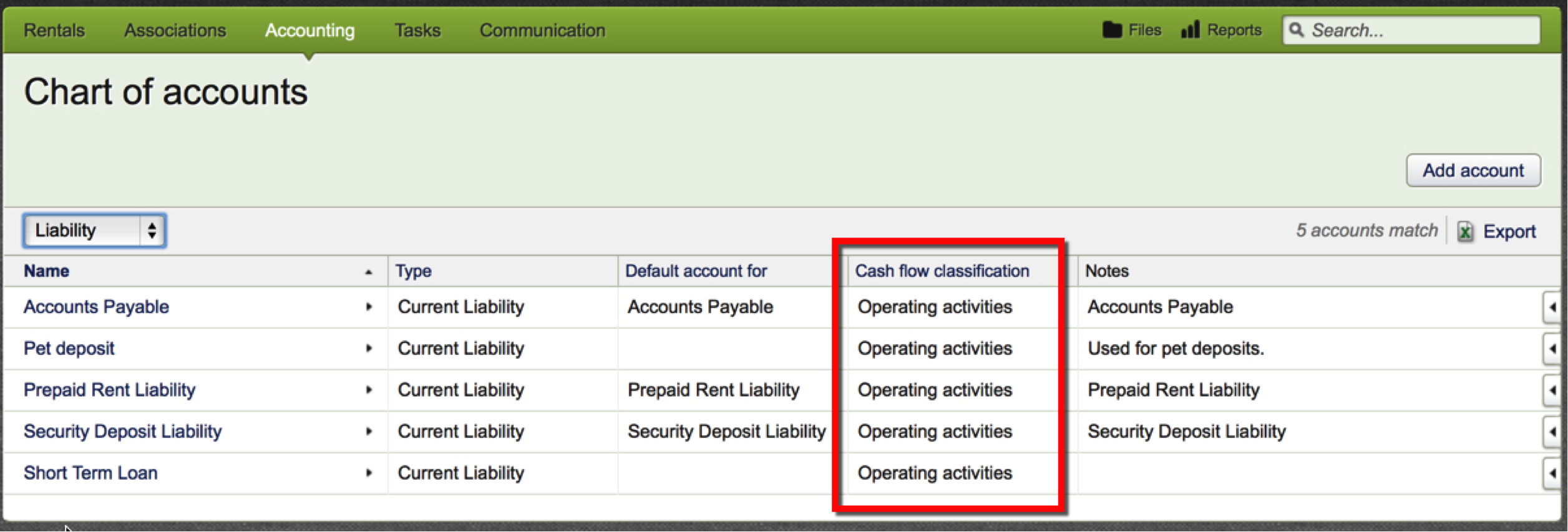Switch to the Rentals tab
Viewport: 1568px width, 532px height.
pos(54,30)
